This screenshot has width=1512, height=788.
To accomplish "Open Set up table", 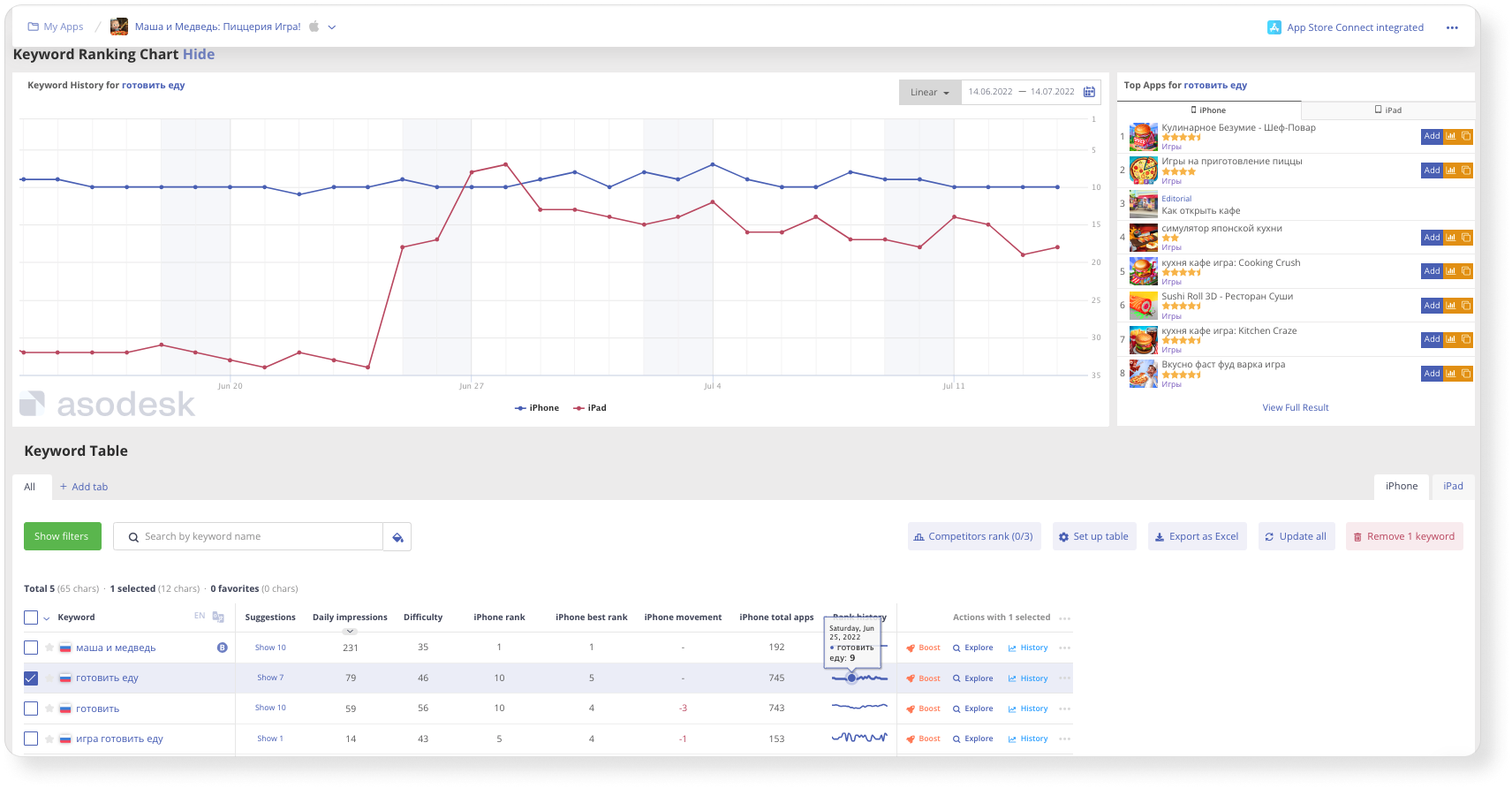I will [x=1094, y=536].
